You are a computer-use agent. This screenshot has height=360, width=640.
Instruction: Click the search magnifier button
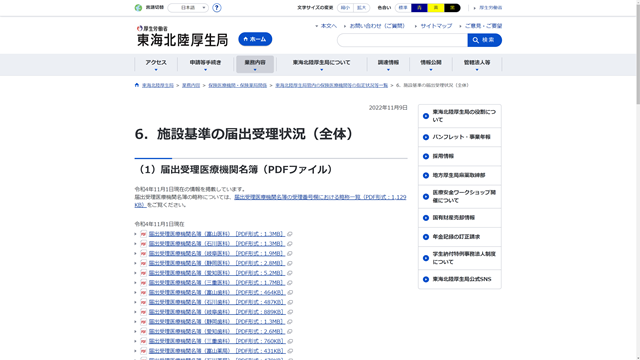click(484, 40)
